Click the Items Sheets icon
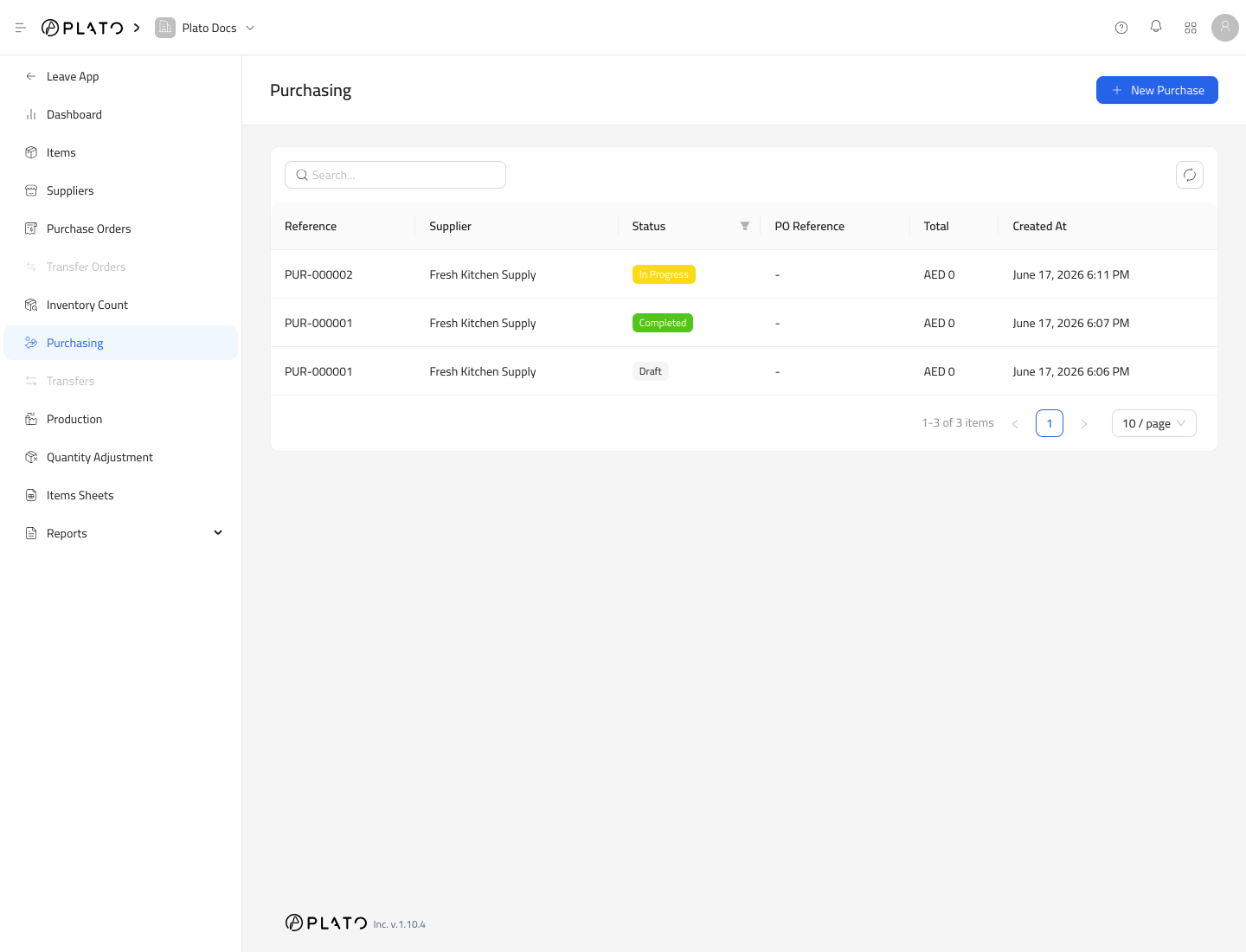The width and height of the screenshot is (1246, 952). tap(31, 495)
